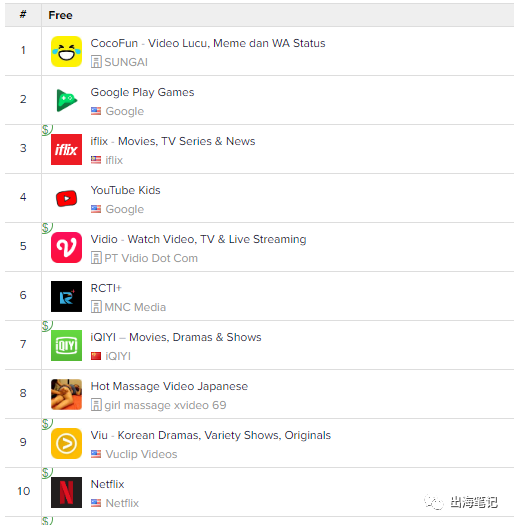
Task: Click the orange Viu app icon
Action: pos(66,443)
